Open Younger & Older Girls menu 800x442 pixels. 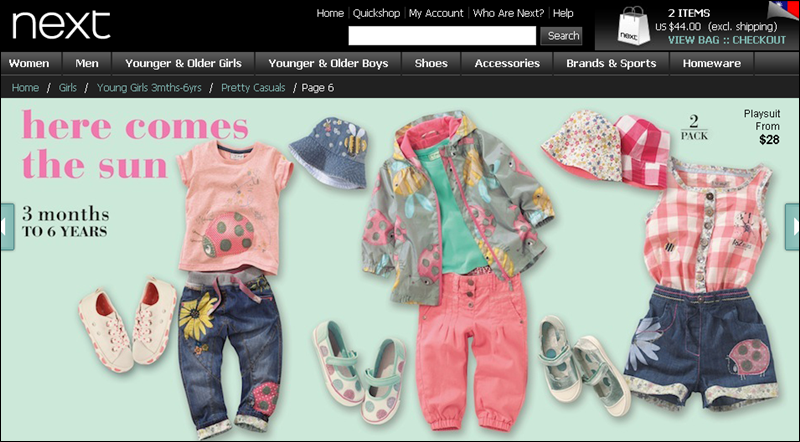[x=183, y=63]
